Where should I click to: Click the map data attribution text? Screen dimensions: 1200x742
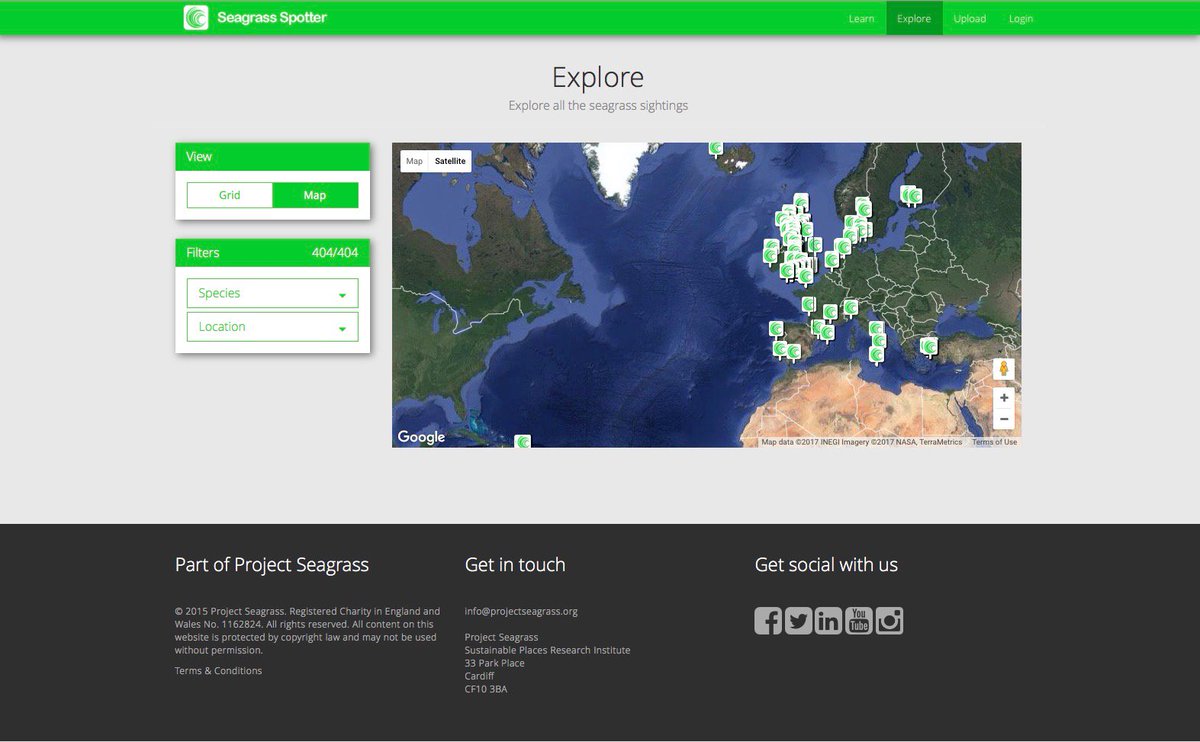point(861,442)
